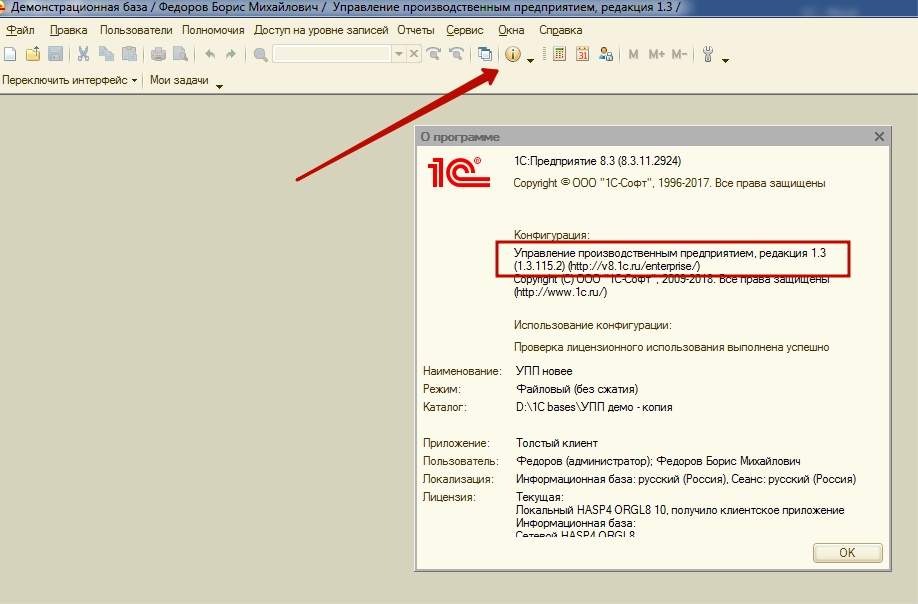Expand arrow after the wrench icon

point(725,60)
